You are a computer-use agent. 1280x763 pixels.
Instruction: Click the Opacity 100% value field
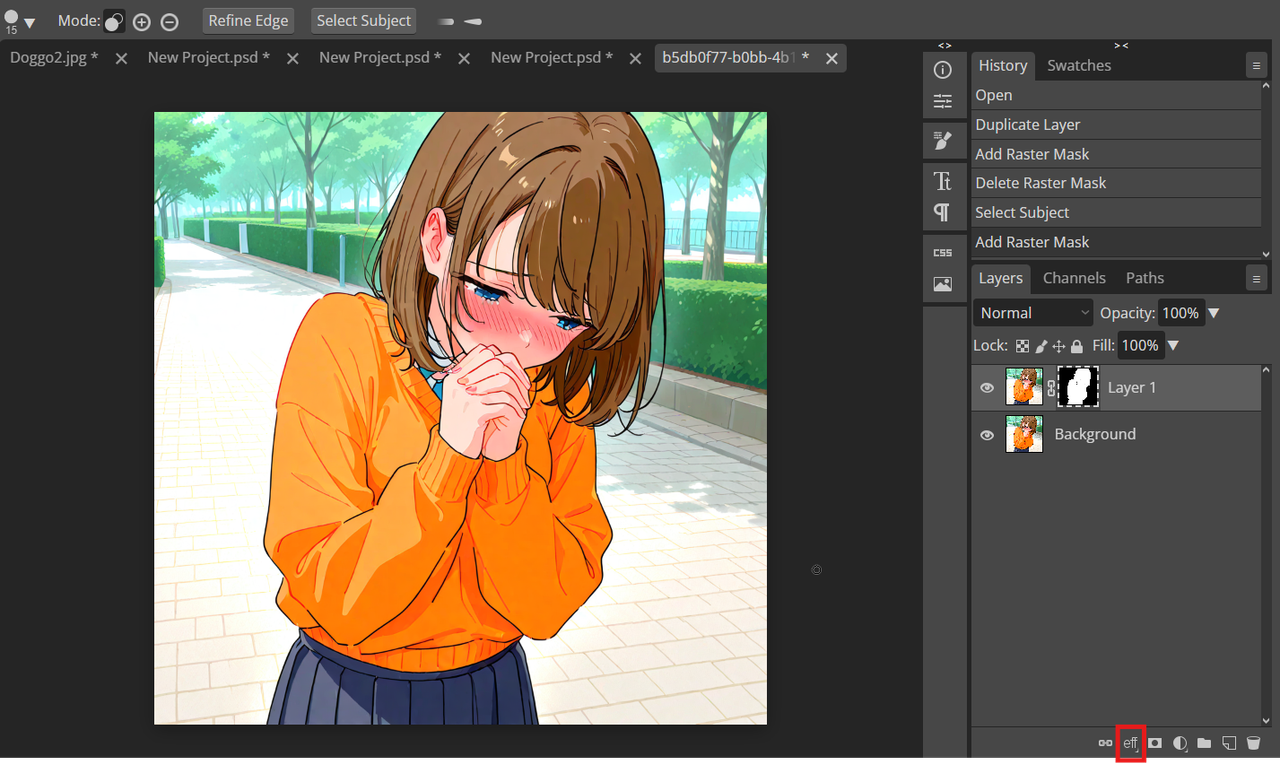click(x=1181, y=313)
